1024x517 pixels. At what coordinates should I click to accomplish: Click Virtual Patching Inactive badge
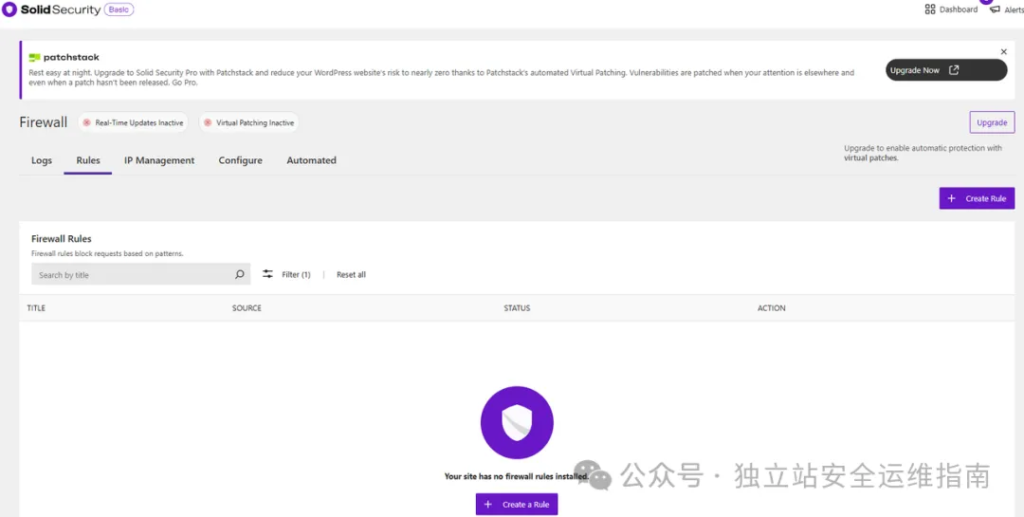click(249, 123)
